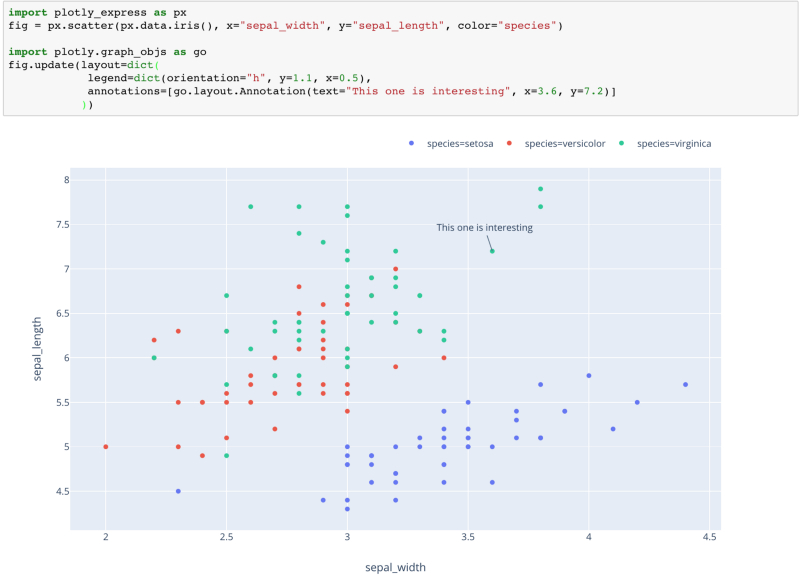Viewport: 800px width, 581px height.
Task: Click the y-axis tick label 6.5
Action: (x=63, y=313)
